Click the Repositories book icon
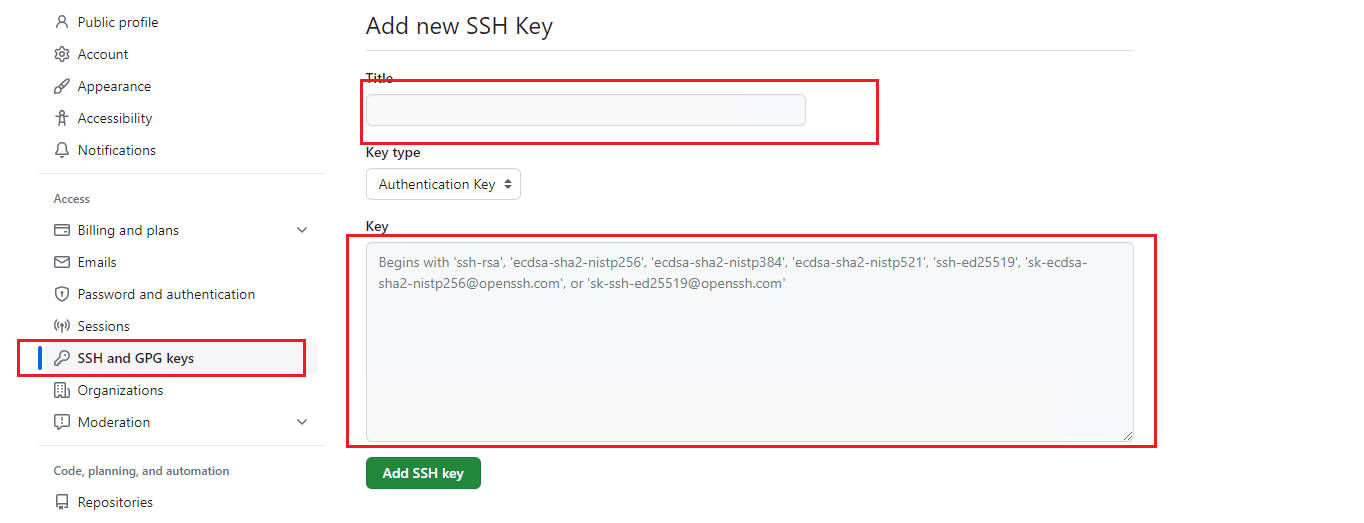The image size is (1364, 523). click(62, 502)
